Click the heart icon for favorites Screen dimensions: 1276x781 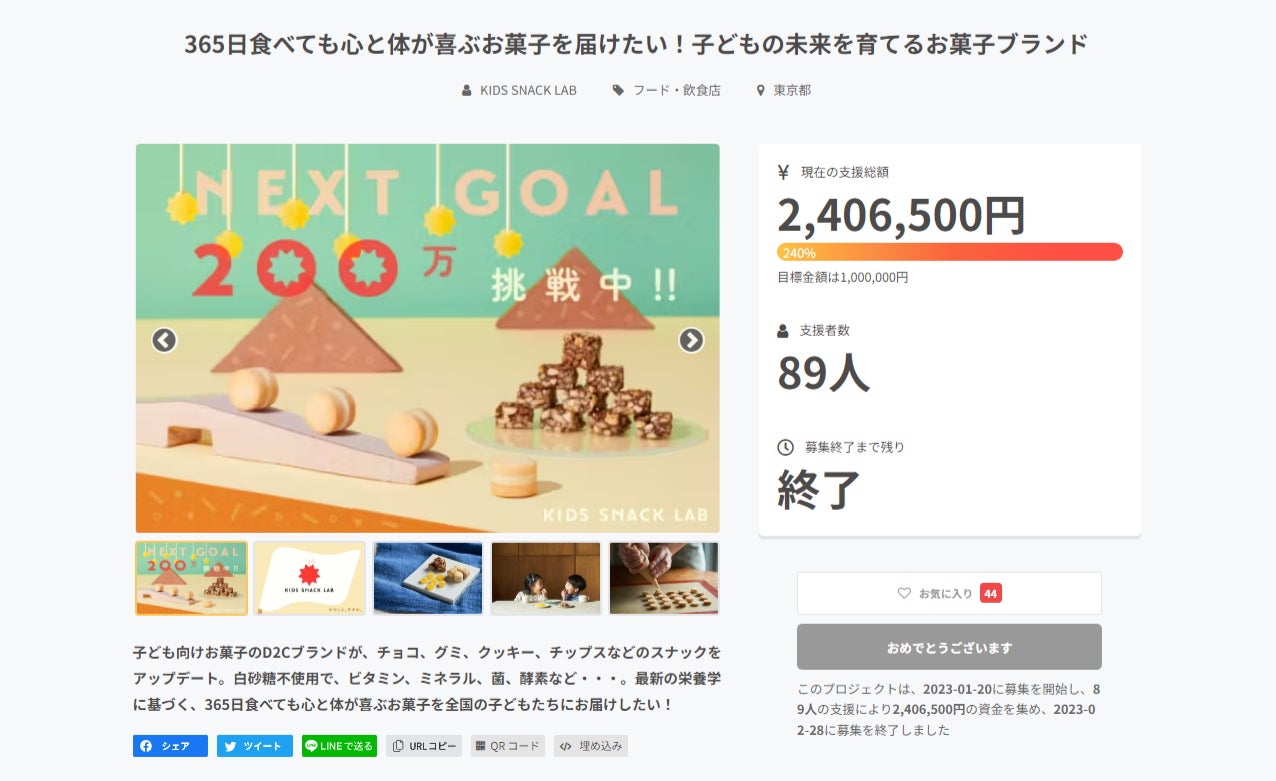point(904,593)
